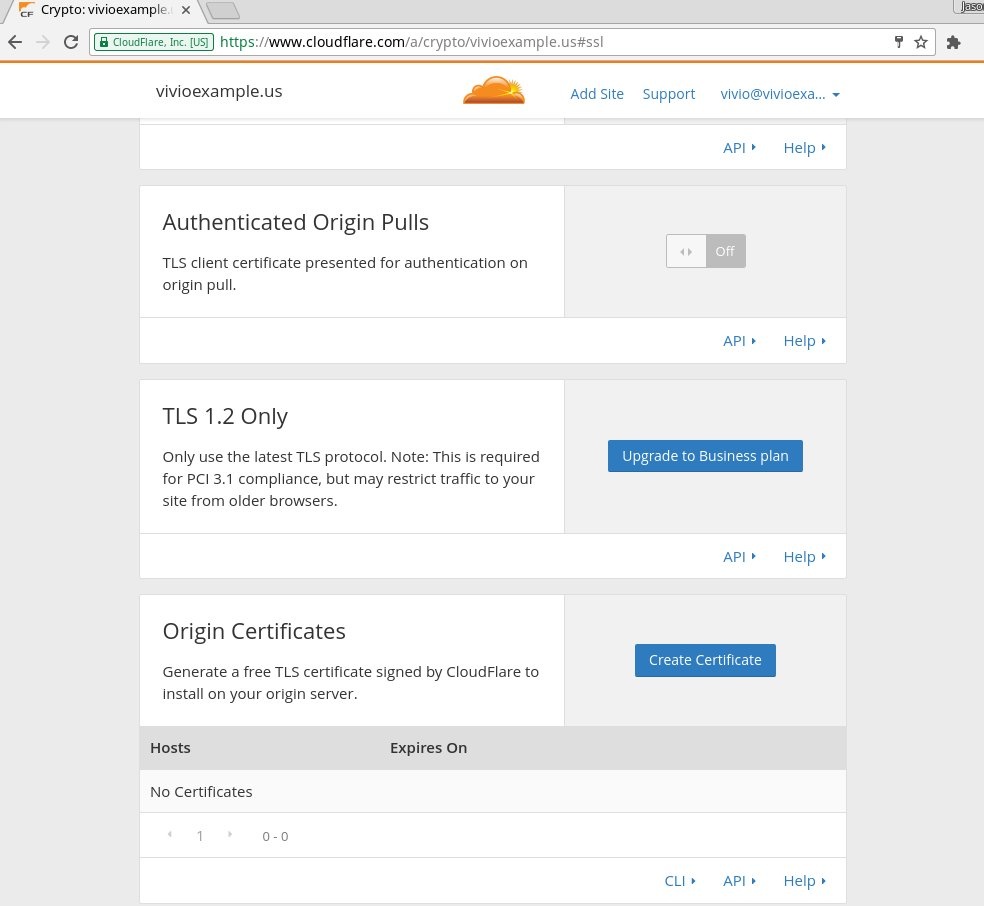Open the Support link

tap(668, 94)
